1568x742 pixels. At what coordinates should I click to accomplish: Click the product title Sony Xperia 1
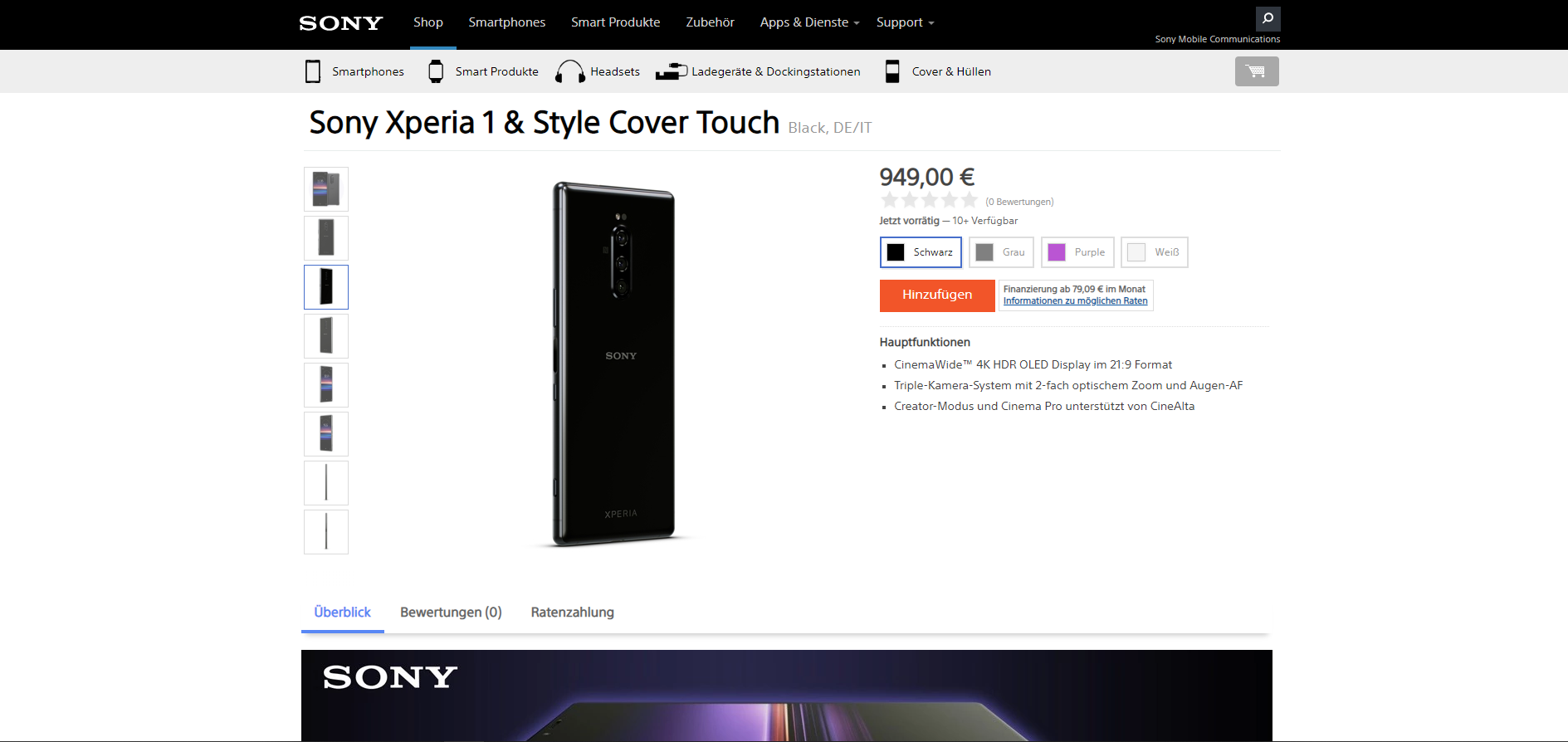[544, 123]
